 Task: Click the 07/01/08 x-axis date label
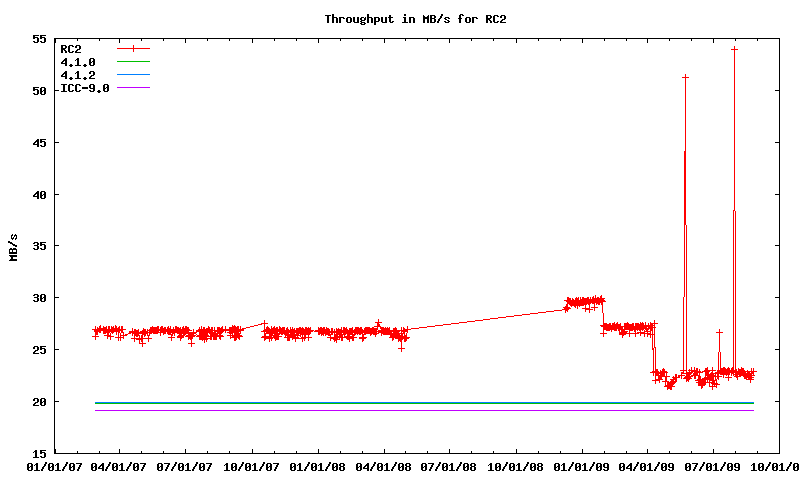[x=450, y=466]
